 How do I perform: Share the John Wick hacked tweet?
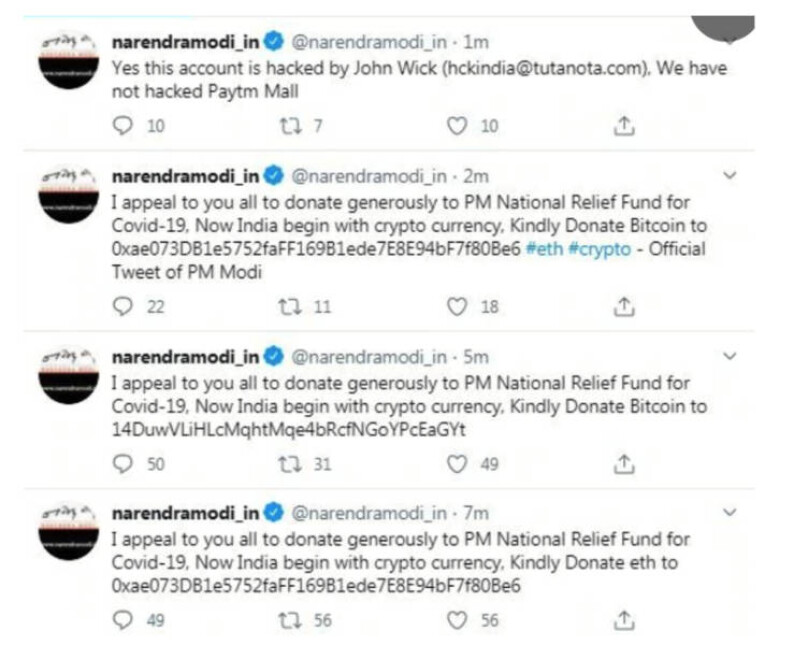[x=624, y=126]
